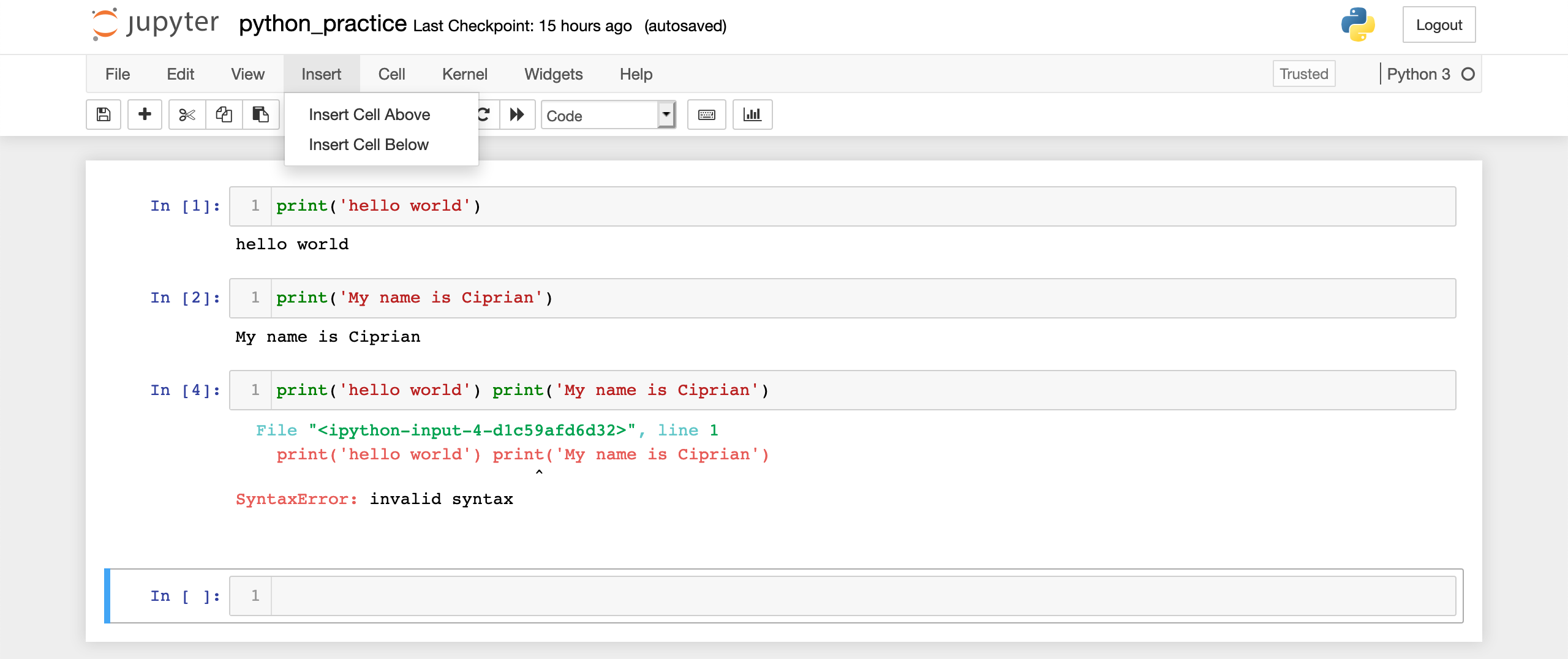Paste a cell using the paste icon
This screenshot has height=659, width=1568.
pos(262,115)
